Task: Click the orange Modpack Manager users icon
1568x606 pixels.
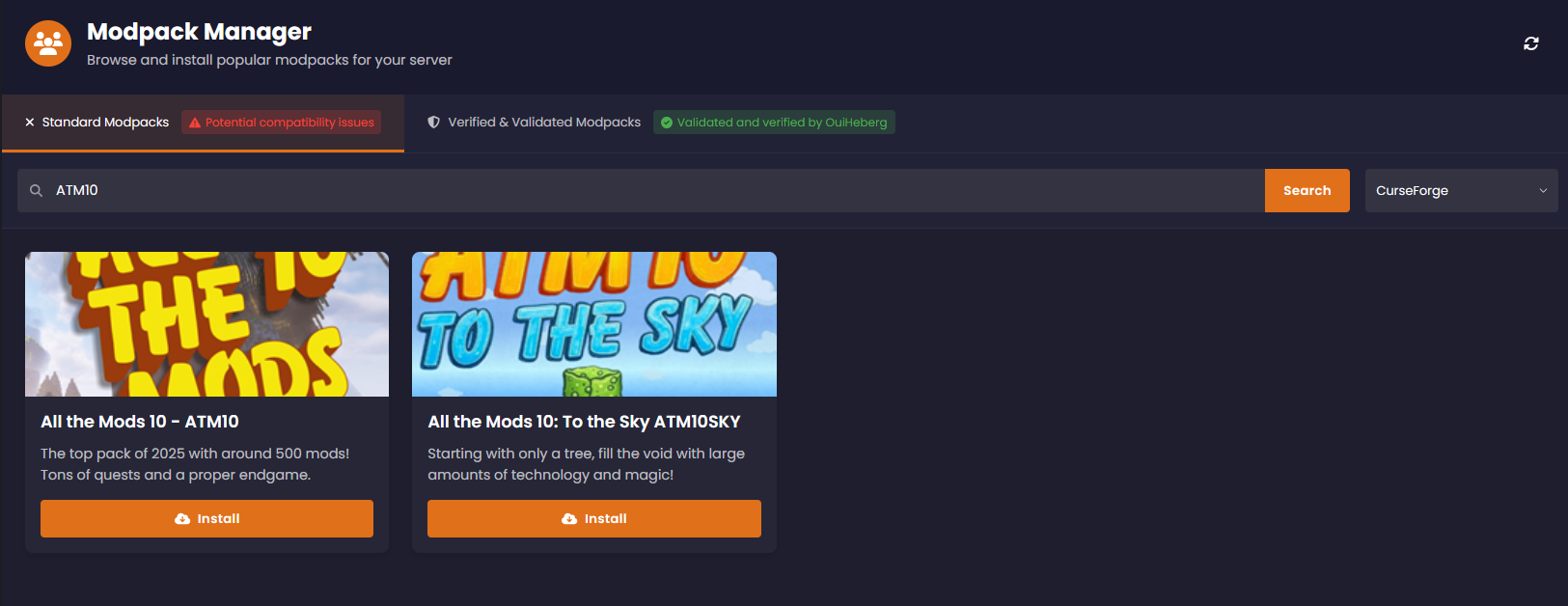Action: pyautogui.click(x=48, y=43)
